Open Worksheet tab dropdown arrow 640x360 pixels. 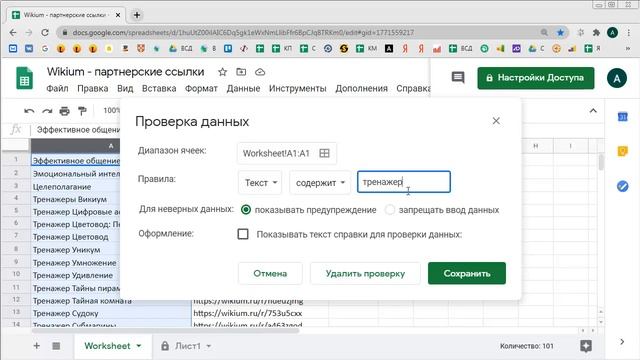139,346
